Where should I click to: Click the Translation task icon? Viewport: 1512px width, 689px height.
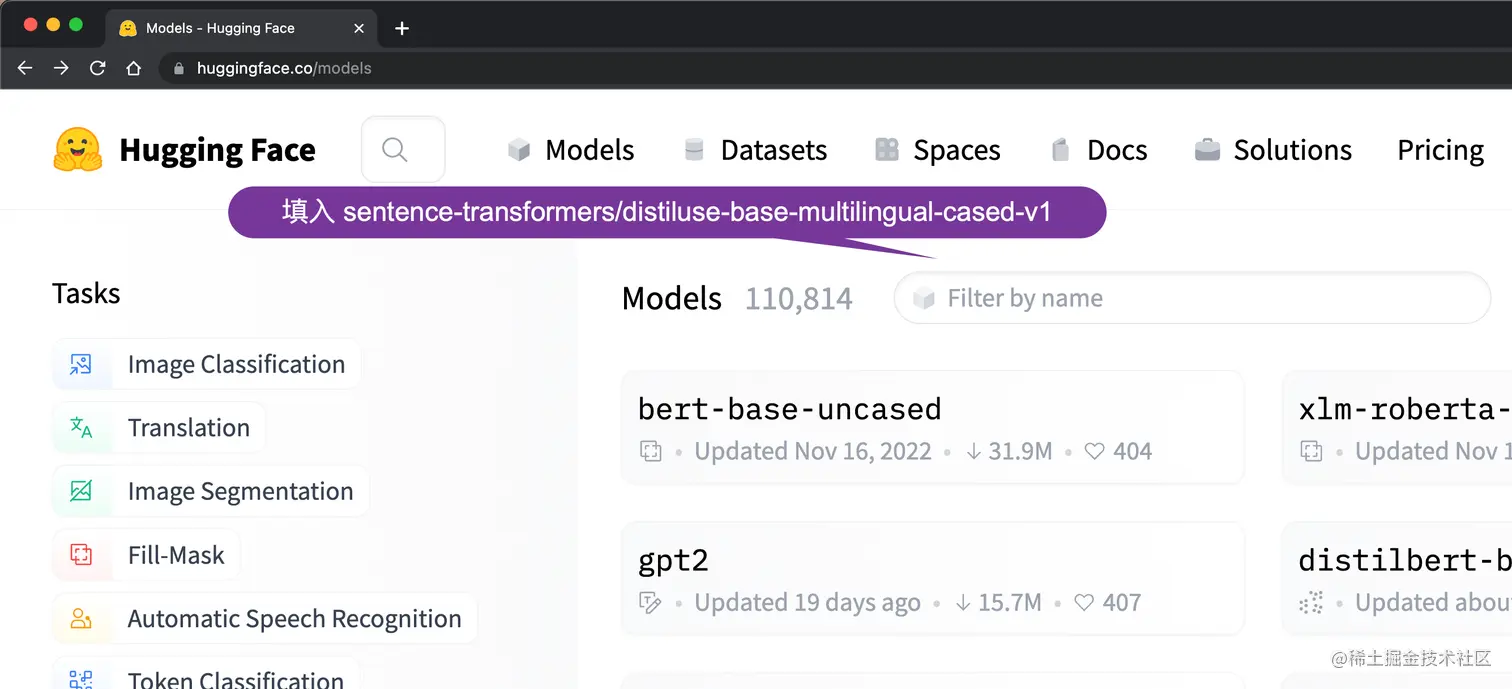click(x=81, y=428)
